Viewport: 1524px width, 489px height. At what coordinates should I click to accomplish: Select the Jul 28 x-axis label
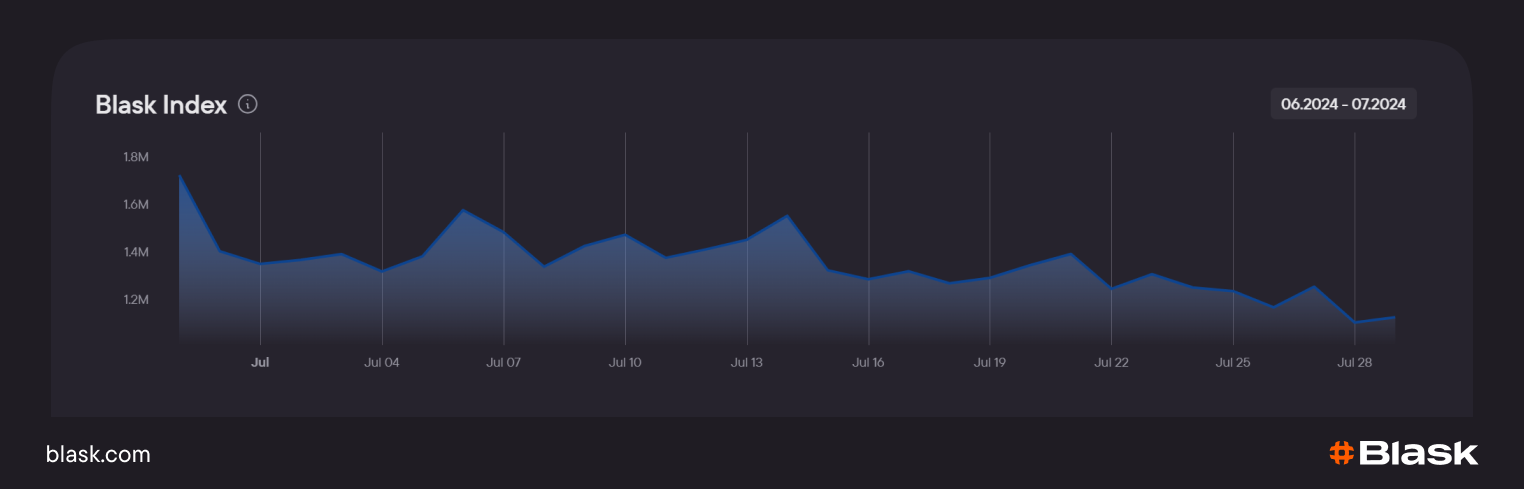coord(1354,363)
